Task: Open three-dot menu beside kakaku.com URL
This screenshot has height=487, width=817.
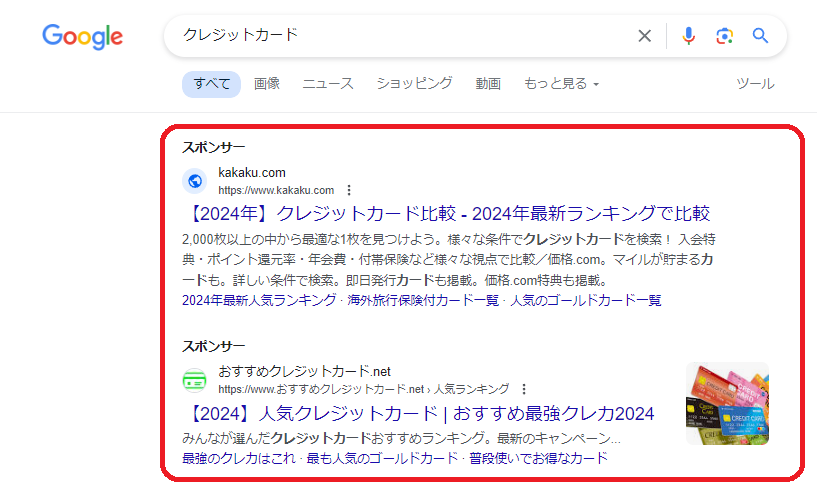Action: pos(349,190)
